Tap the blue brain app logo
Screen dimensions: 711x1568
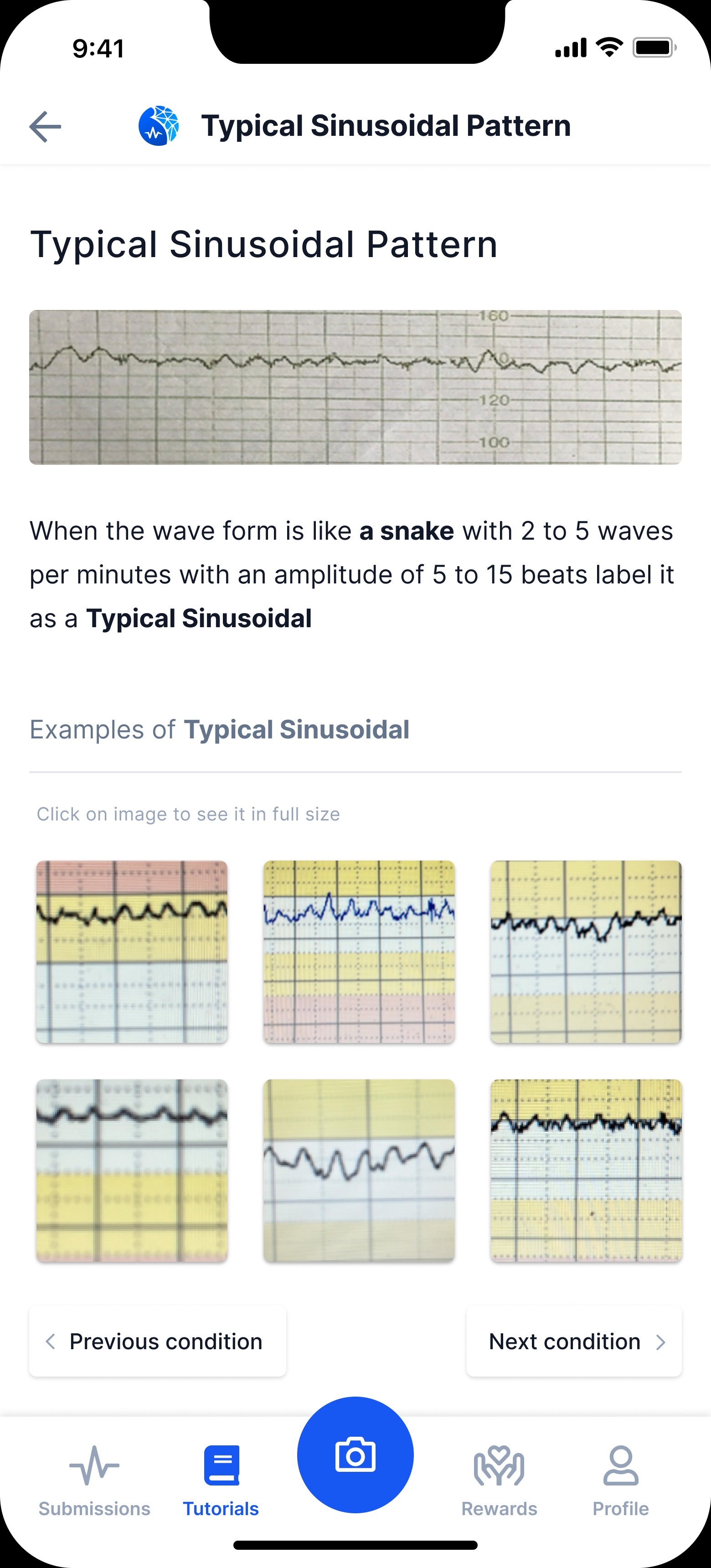coord(158,126)
